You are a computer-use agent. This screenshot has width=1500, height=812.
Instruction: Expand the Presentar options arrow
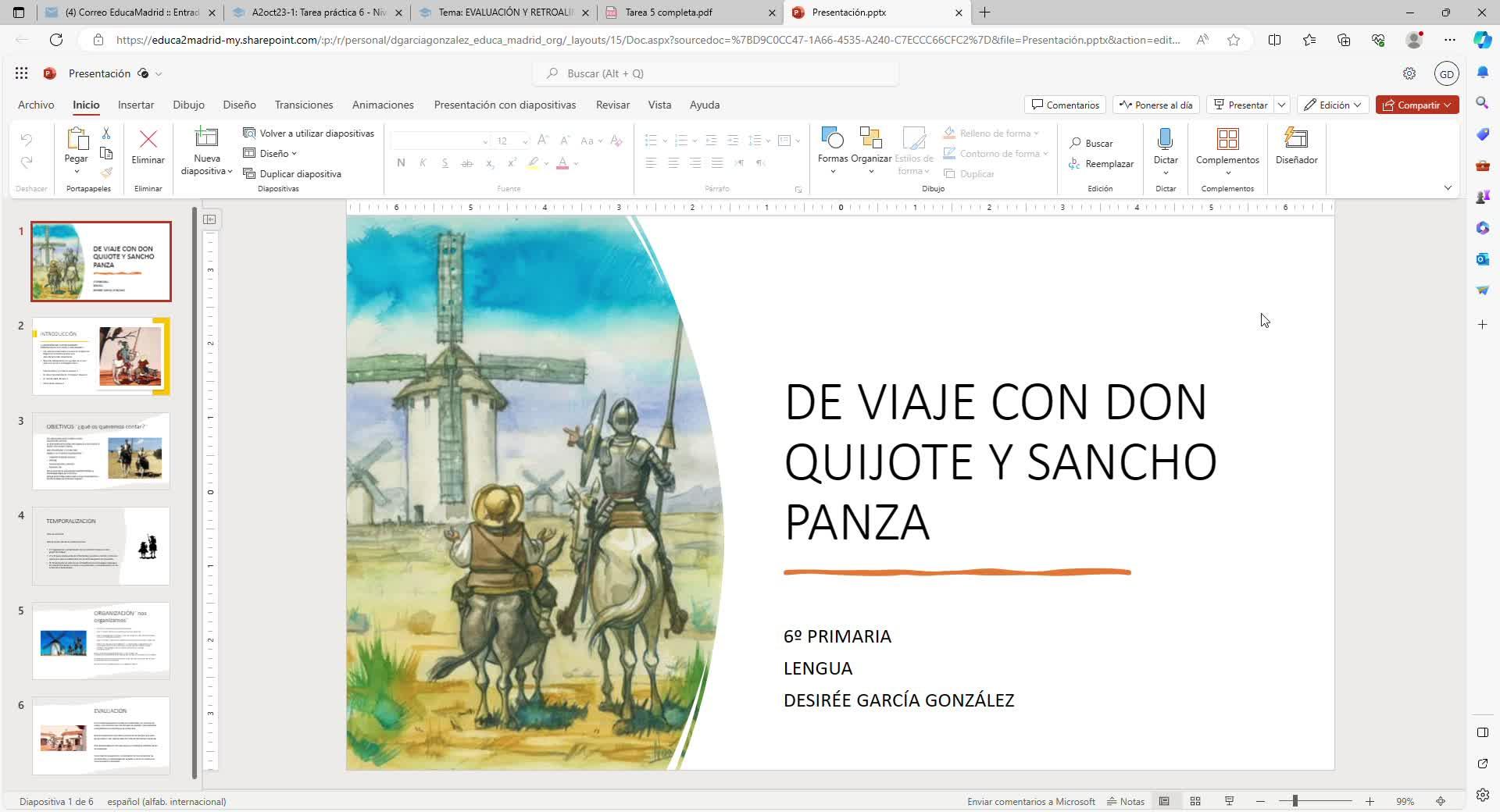tap(1281, 105)
